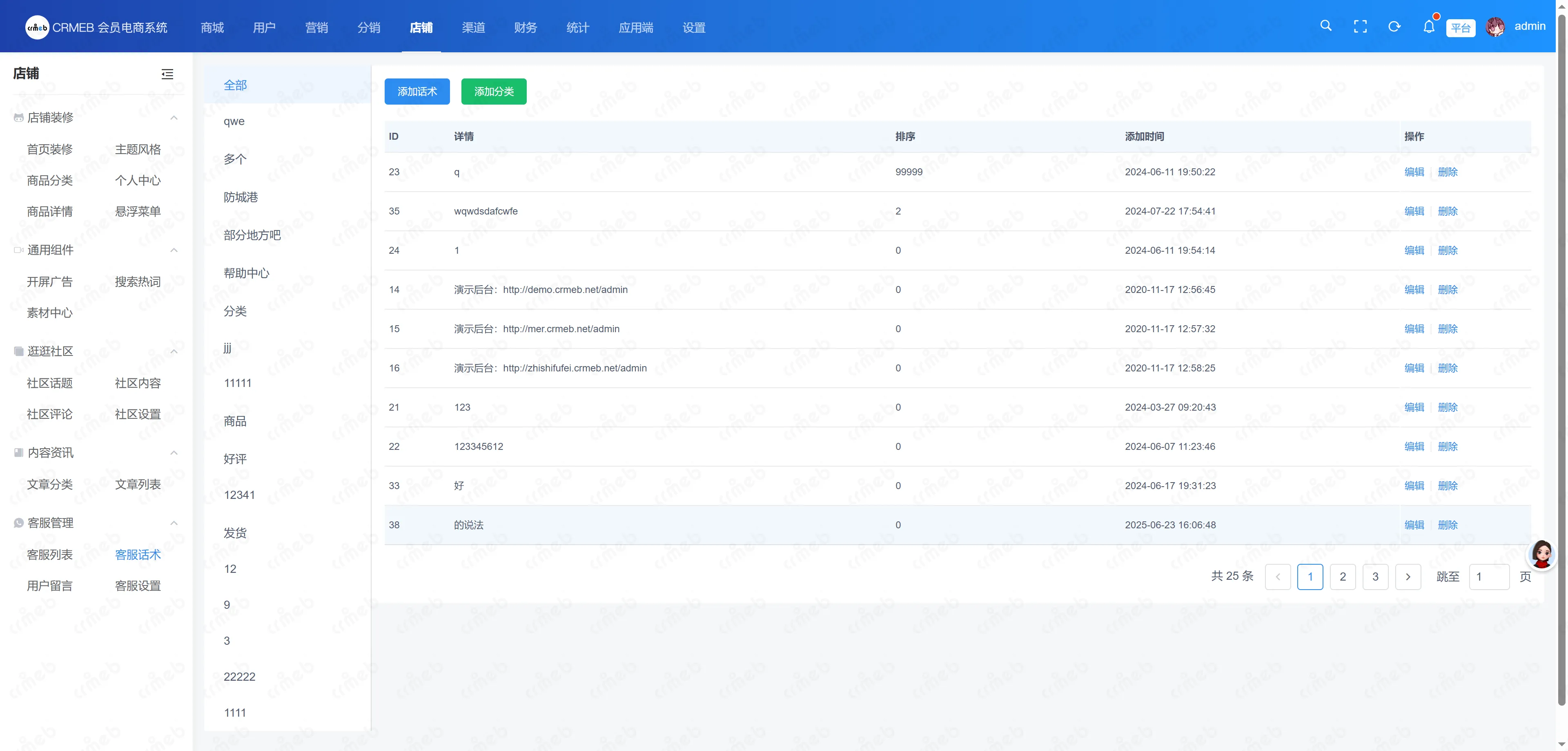
Task: Delete the row with ID 16
Action: point(1448,368)
